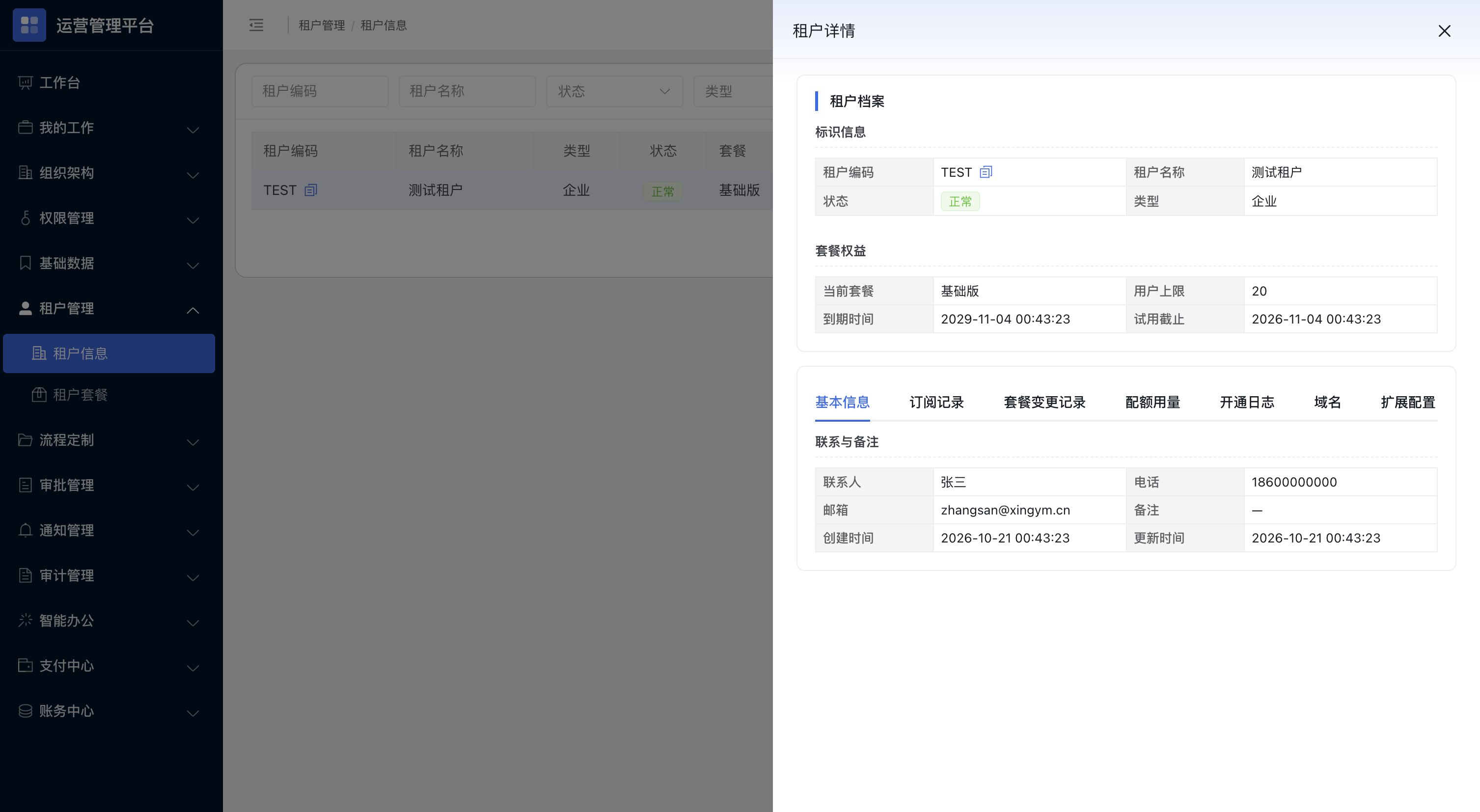Select the 基本信息 tab
The height and width of the screenshot is (812, 1480).
[842, 402]
